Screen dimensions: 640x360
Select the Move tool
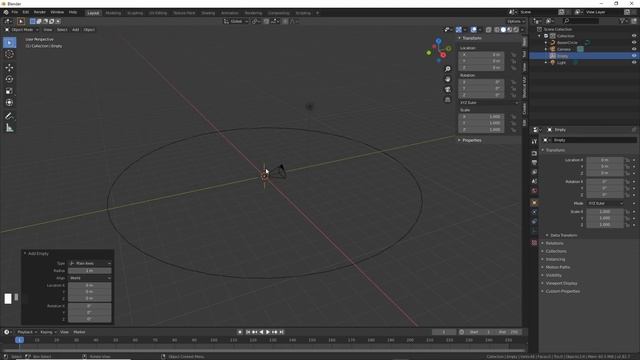(x=9, y=68)
